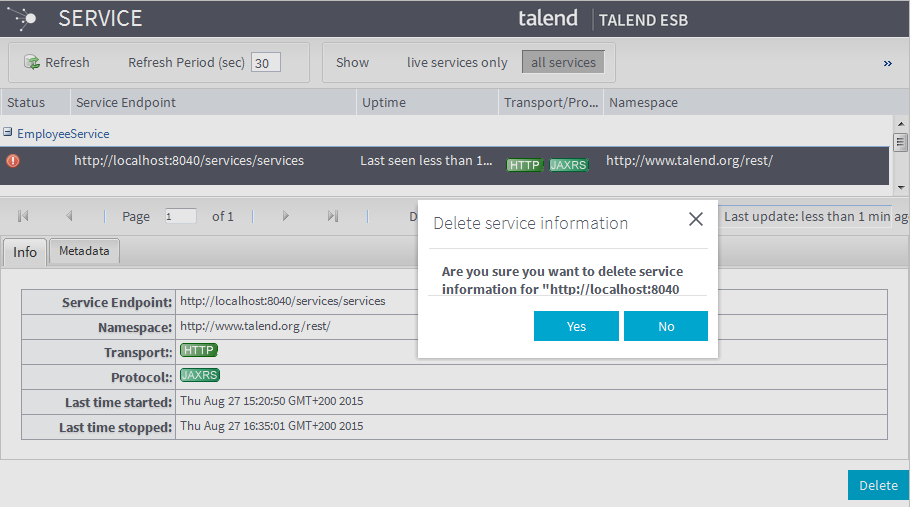
Task: Click the Refresh button
Action: point(56,62)
